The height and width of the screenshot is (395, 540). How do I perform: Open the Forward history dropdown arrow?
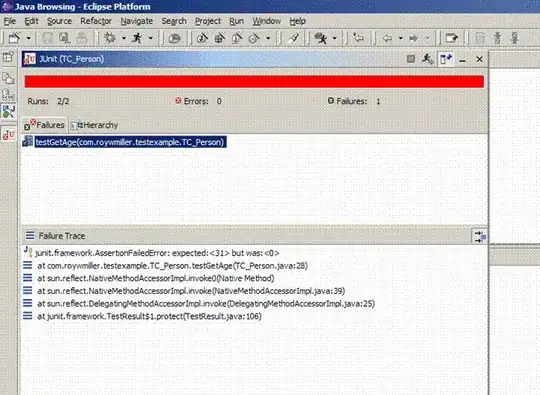tap(427, 38)
